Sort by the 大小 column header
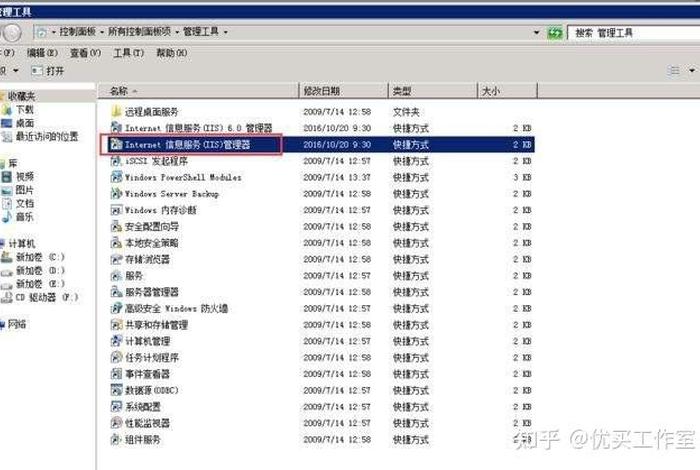 tap(507, 91)
